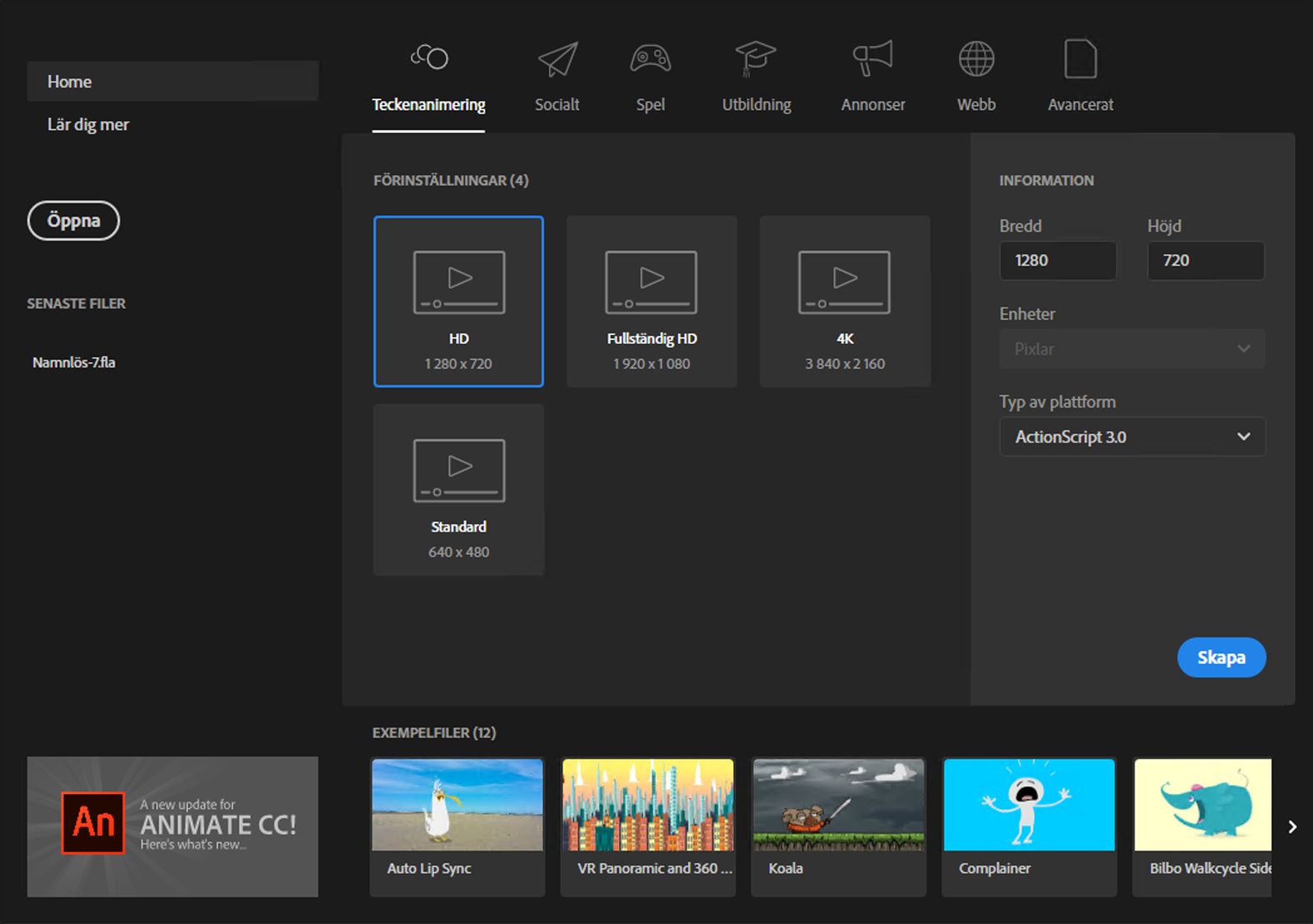This screenshot has width=1313, height=924.
Task: Go to the Annonser tab
Action: click(873, 104)
